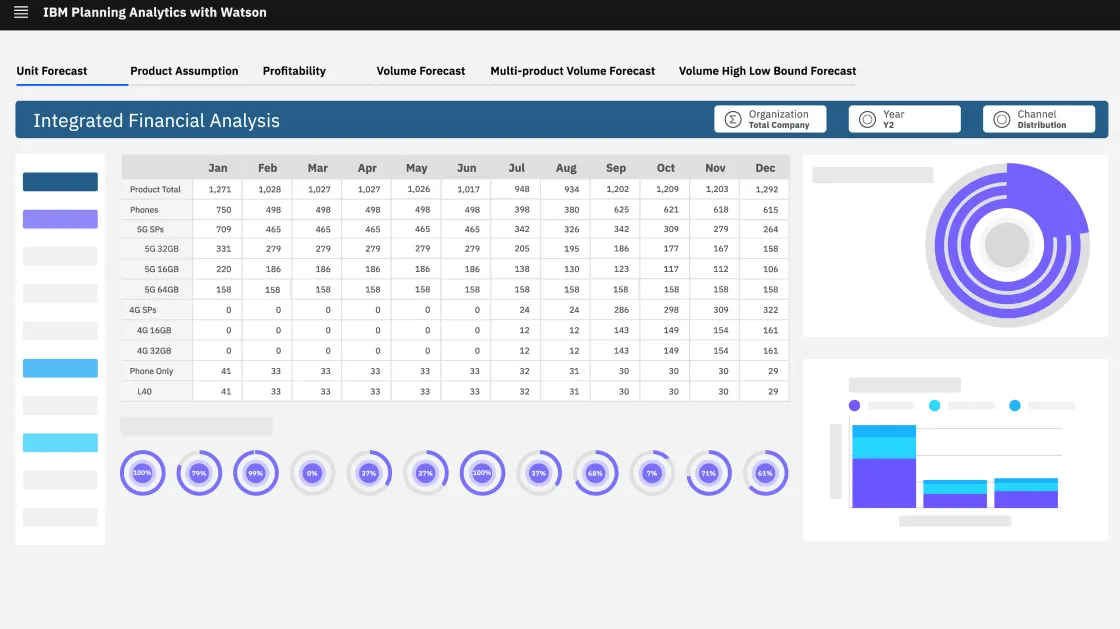Click 5G 16GB Jan cell 220
The image size is (1120, 629).
(x=218, y=269)
